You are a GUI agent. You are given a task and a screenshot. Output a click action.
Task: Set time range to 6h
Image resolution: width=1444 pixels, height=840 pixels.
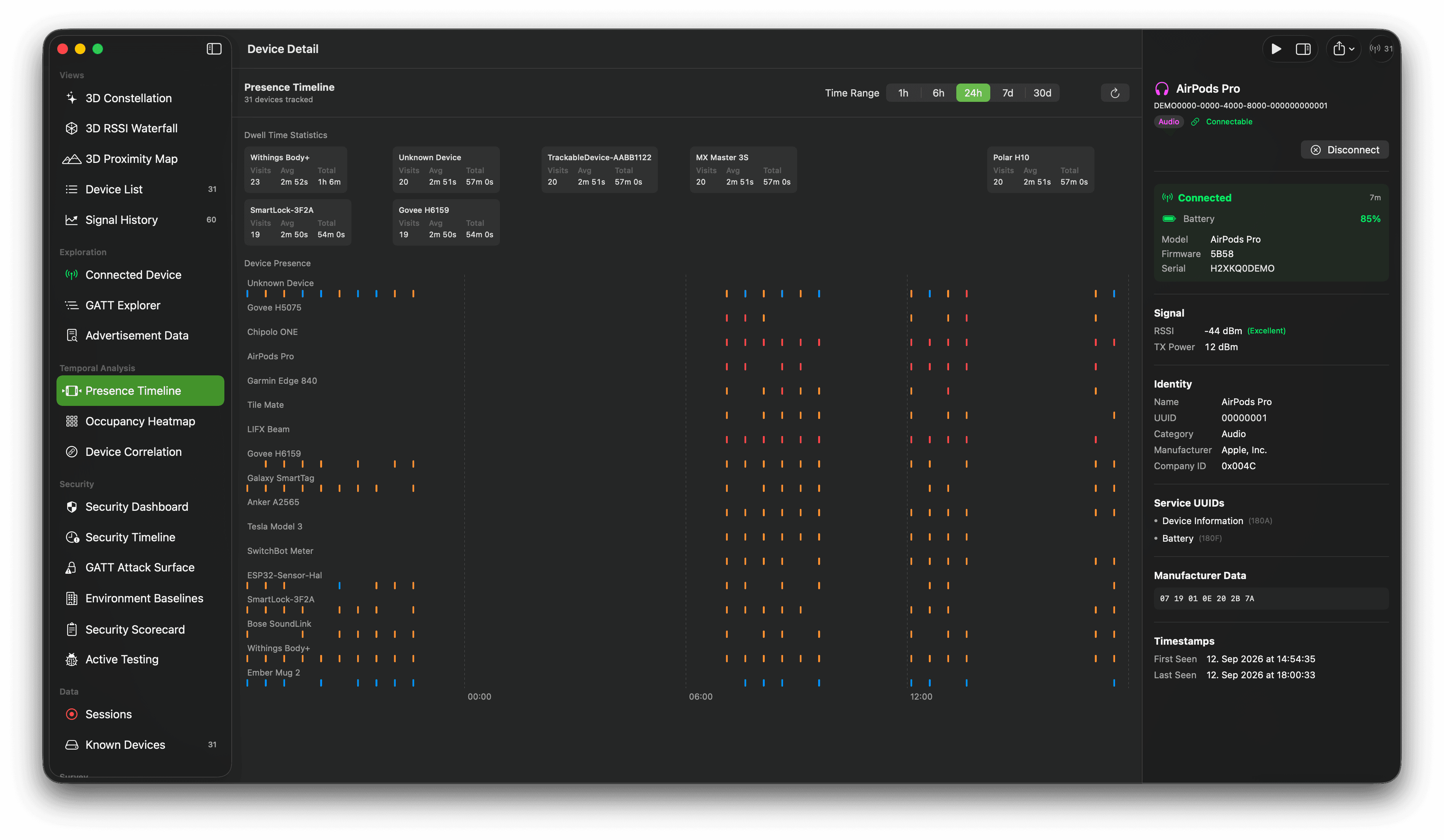coord(938,93)
